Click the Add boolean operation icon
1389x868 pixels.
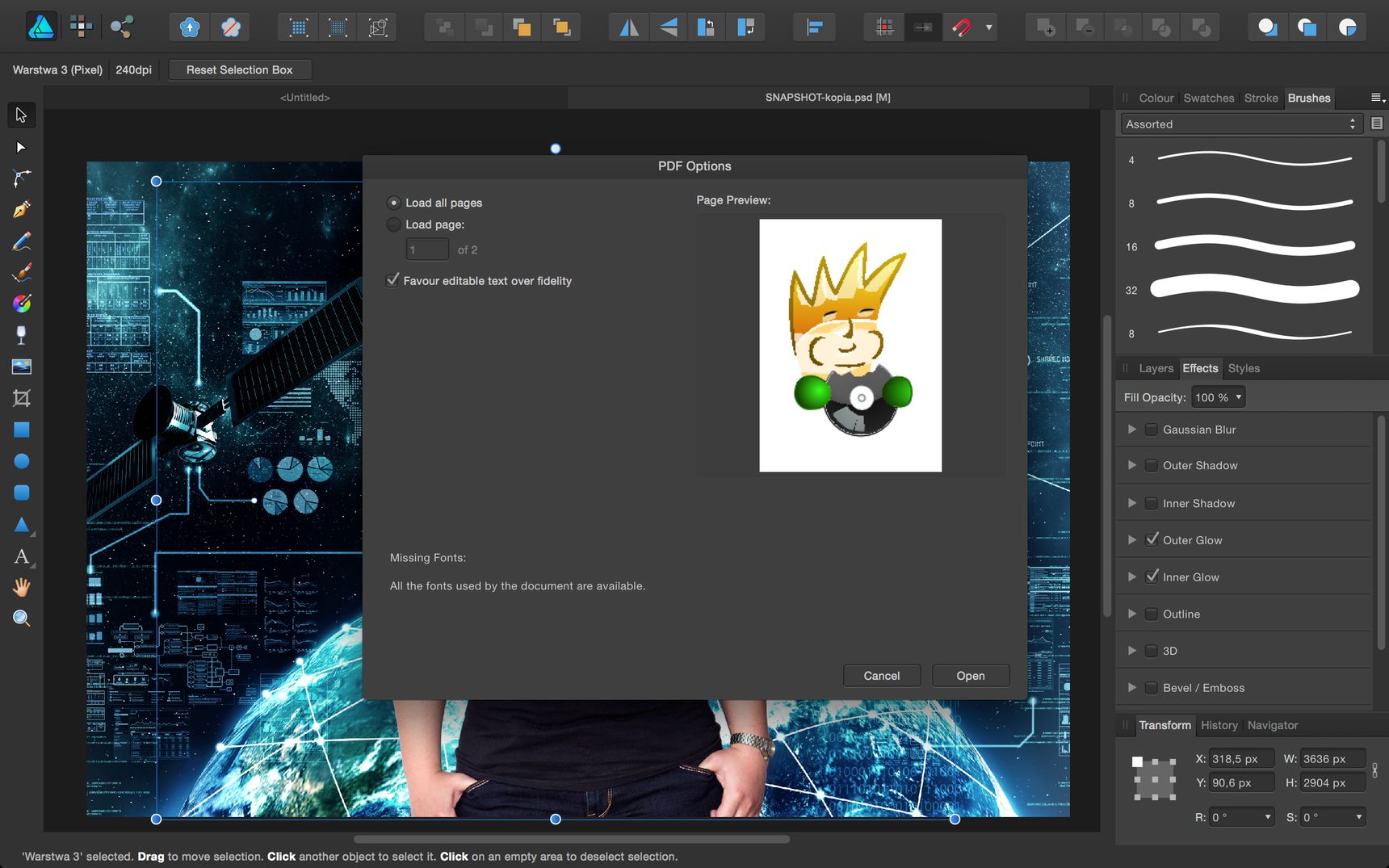pyautogui.click(x=1045, y=27)
